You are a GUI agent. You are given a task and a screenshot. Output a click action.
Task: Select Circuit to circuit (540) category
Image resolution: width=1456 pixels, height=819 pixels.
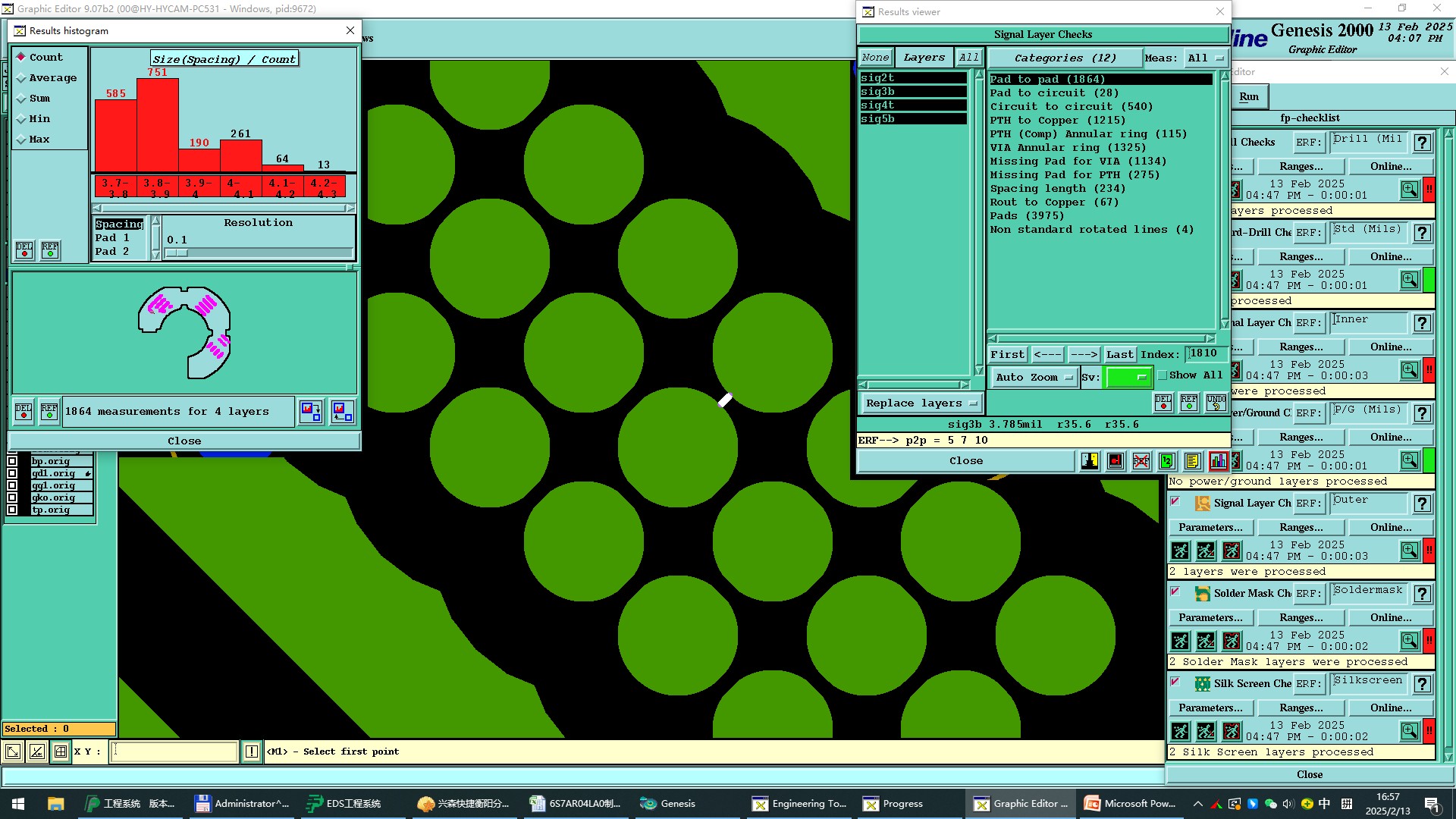pyautogui.click(x=1071, y=107)
